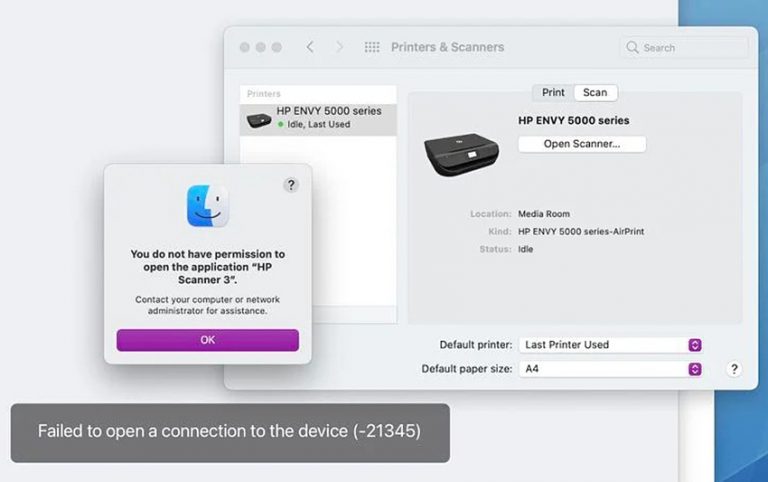Click the Finder face icon in dialog
Viewport: 768px width, 482px height.
point(208,206)
